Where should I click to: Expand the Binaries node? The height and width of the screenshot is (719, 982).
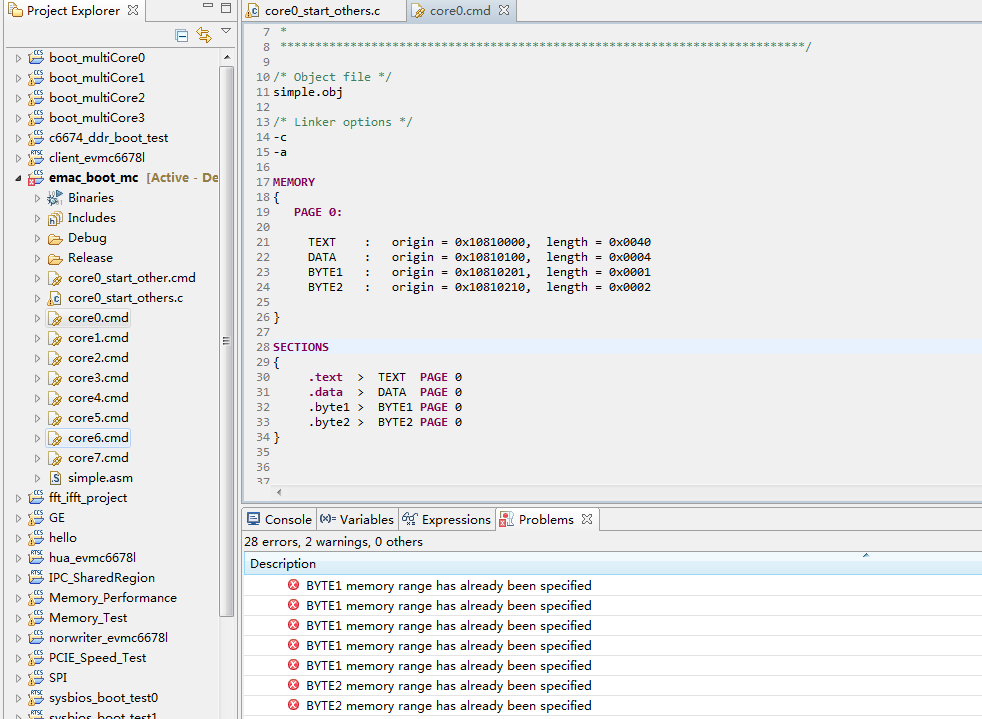coord(37,198)
